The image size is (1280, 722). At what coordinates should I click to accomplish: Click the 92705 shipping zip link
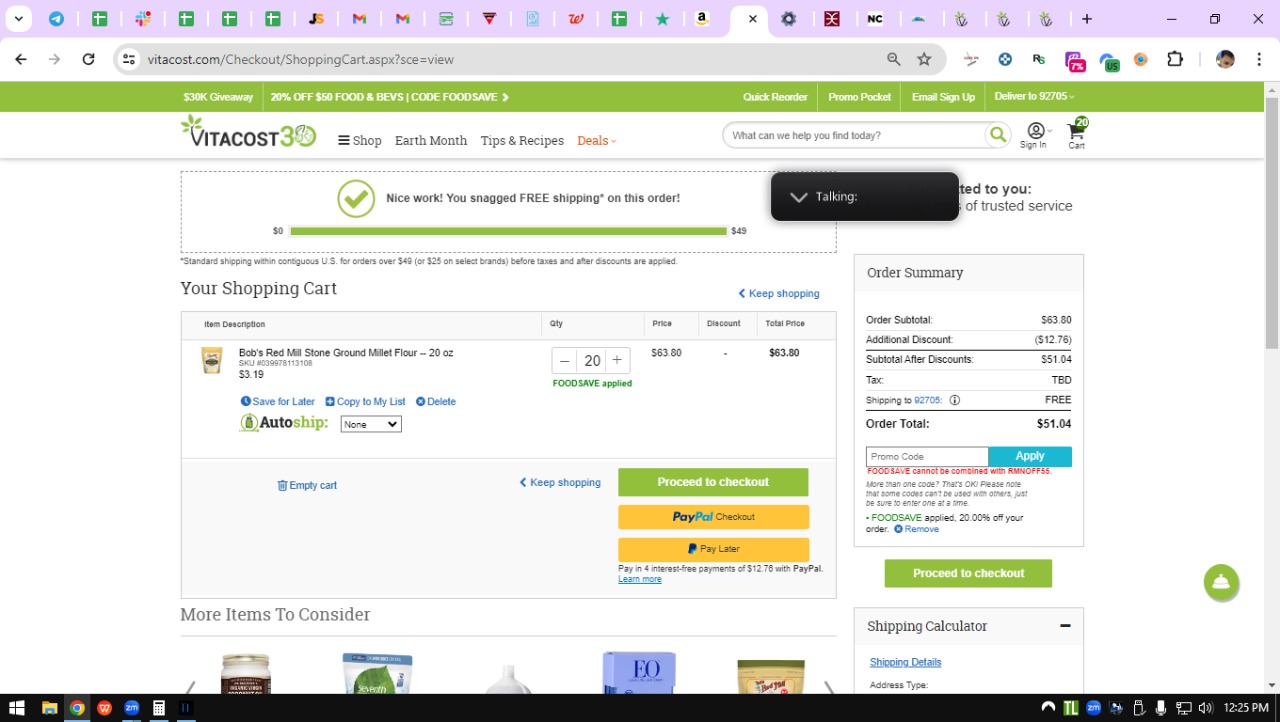click(928, 400)
